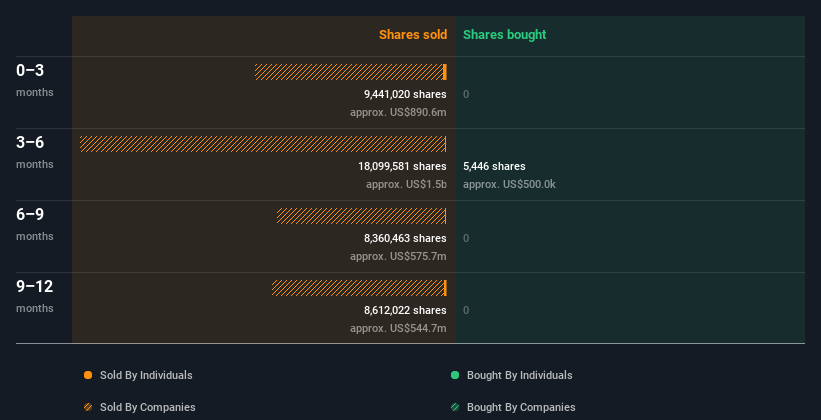Click the hatched Sold By Companies legend icon
The width and height of the screenshot is (821, 420).
coord(88,407)
